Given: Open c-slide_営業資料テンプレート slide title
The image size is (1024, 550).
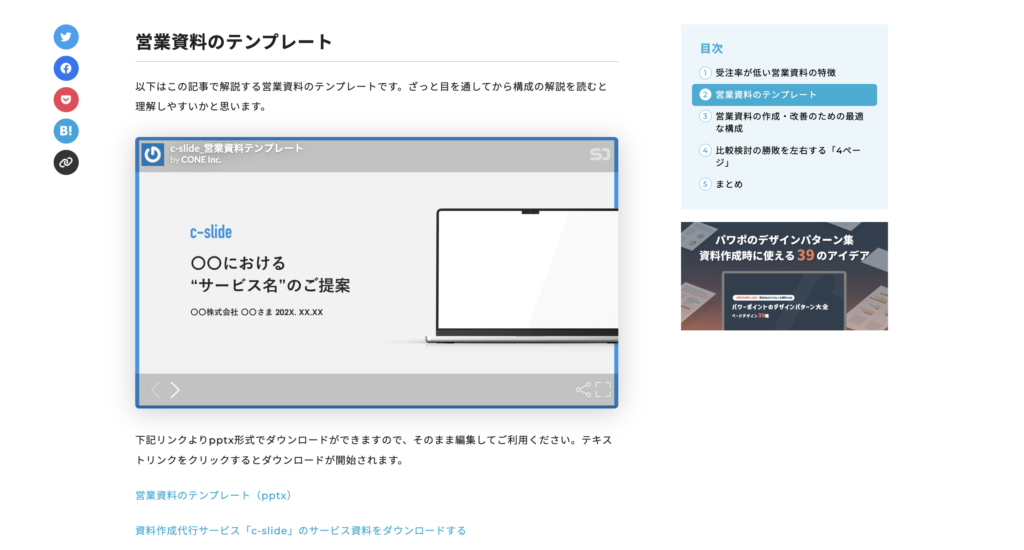Looking at the screenshot, I should [236, 148].
